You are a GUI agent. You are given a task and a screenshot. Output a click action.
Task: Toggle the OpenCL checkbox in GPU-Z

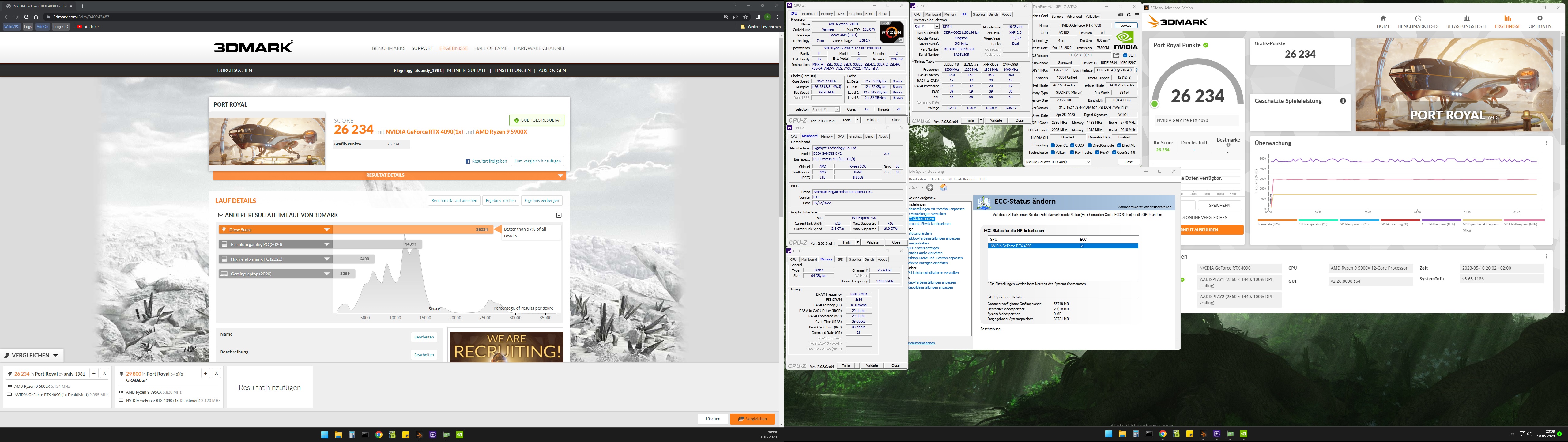(x=1053, y=145)
